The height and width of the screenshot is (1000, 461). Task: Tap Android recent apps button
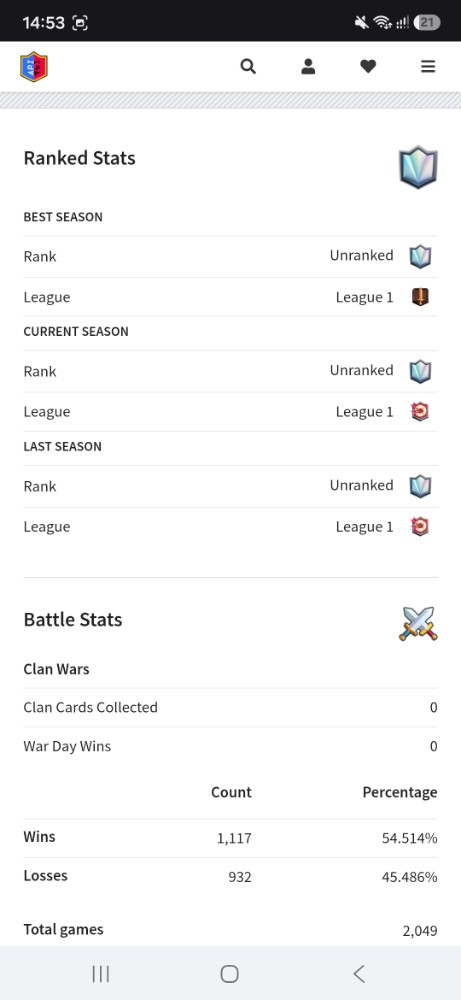101,973
